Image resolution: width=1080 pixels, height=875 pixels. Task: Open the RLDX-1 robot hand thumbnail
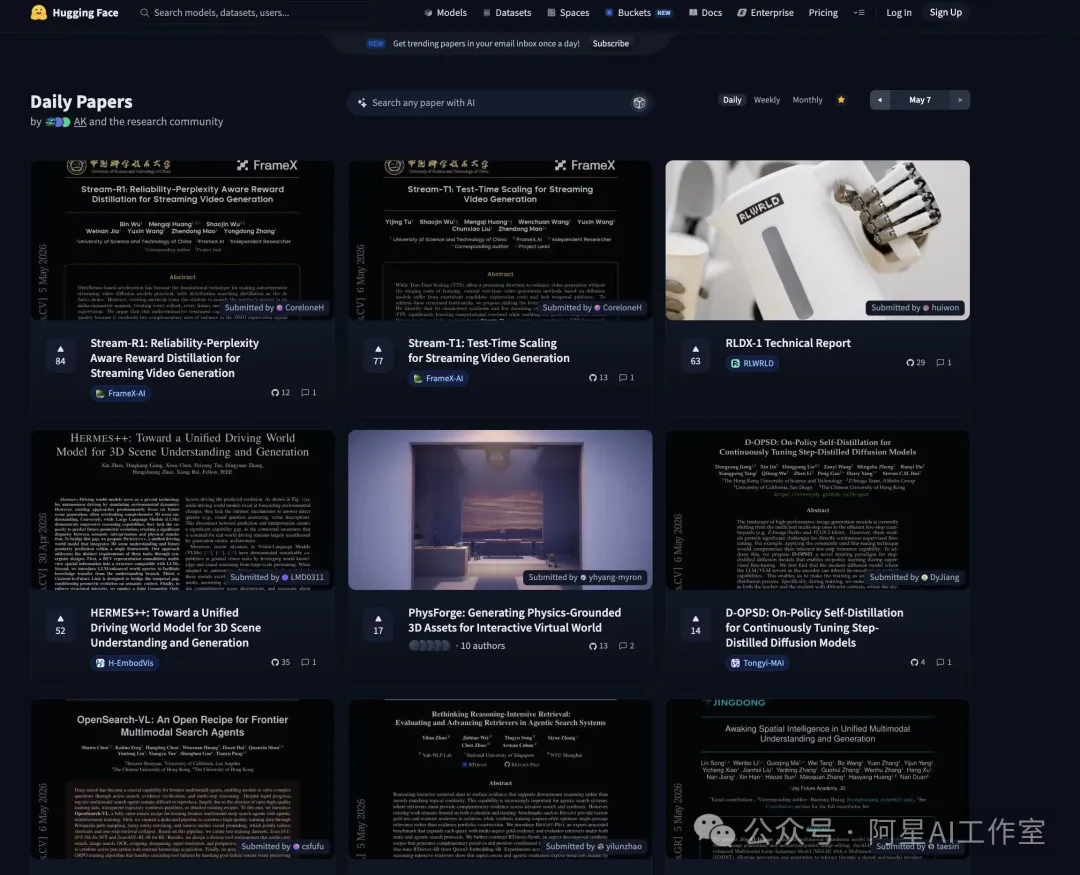[x=817, y=240]
